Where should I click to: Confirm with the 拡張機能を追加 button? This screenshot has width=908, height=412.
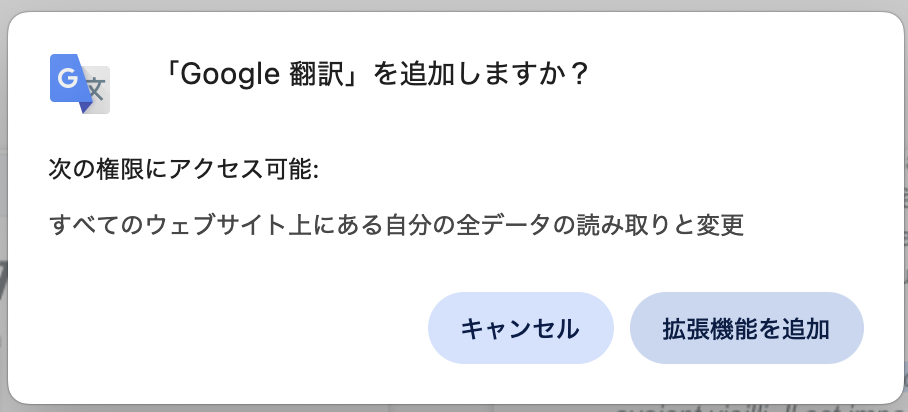click(x=746, y=328)
